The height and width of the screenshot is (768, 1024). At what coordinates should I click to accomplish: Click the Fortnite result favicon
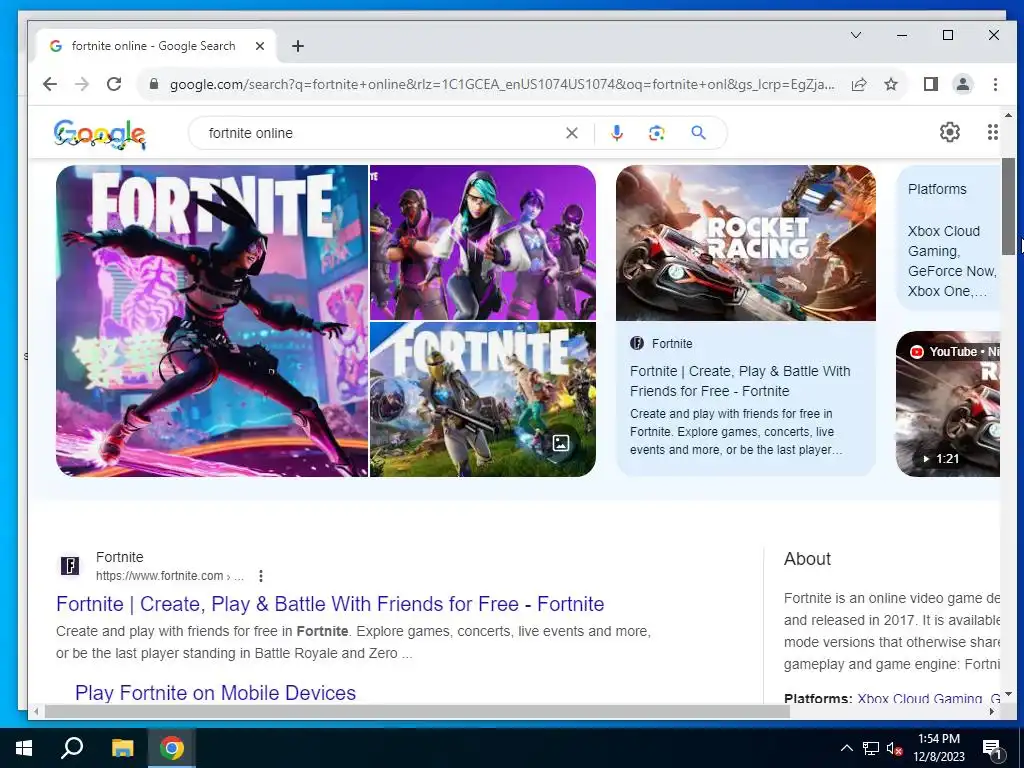click(70, 566)
